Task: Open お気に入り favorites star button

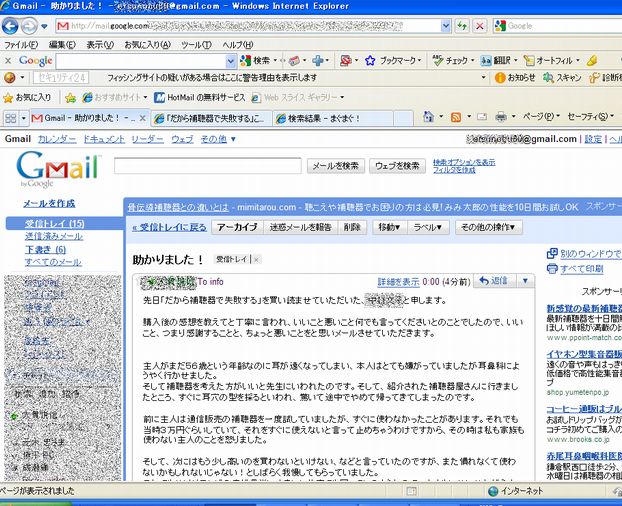Action: click(x=27, y=98)
